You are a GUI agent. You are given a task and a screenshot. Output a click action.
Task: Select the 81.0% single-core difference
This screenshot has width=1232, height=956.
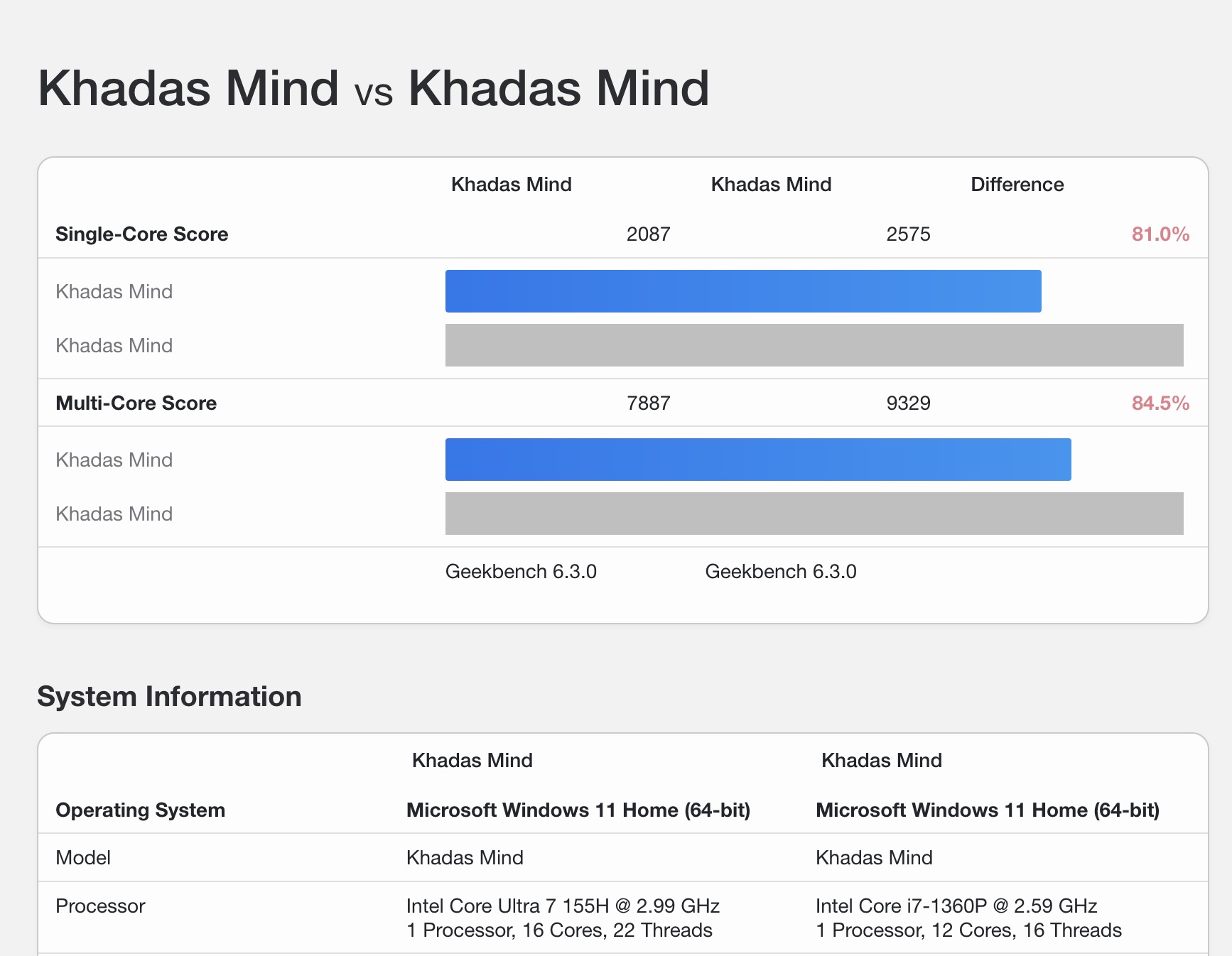pos(1160,234)
